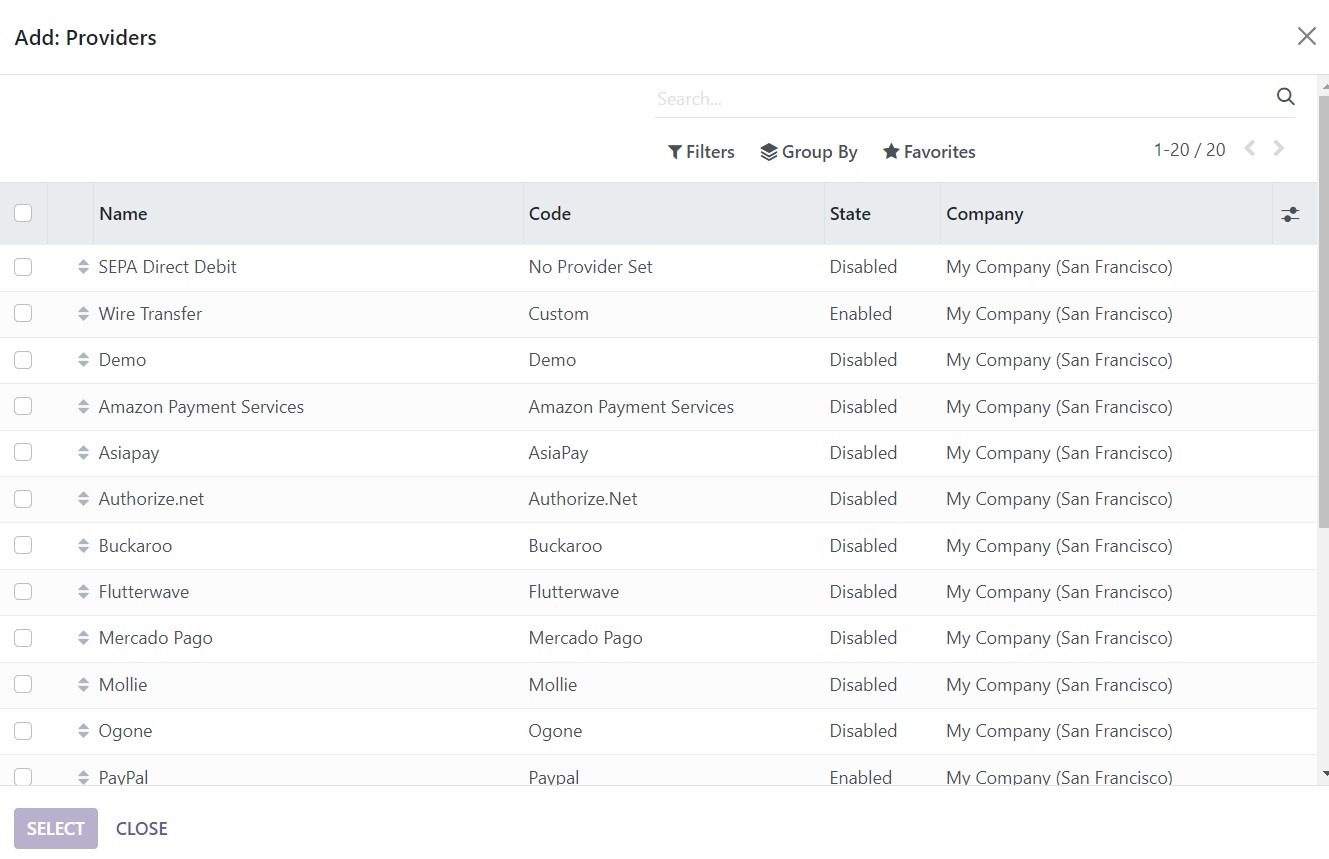1329x859 pixels.
Task: Open the Favorites dropdown
Action: [929, 152]
